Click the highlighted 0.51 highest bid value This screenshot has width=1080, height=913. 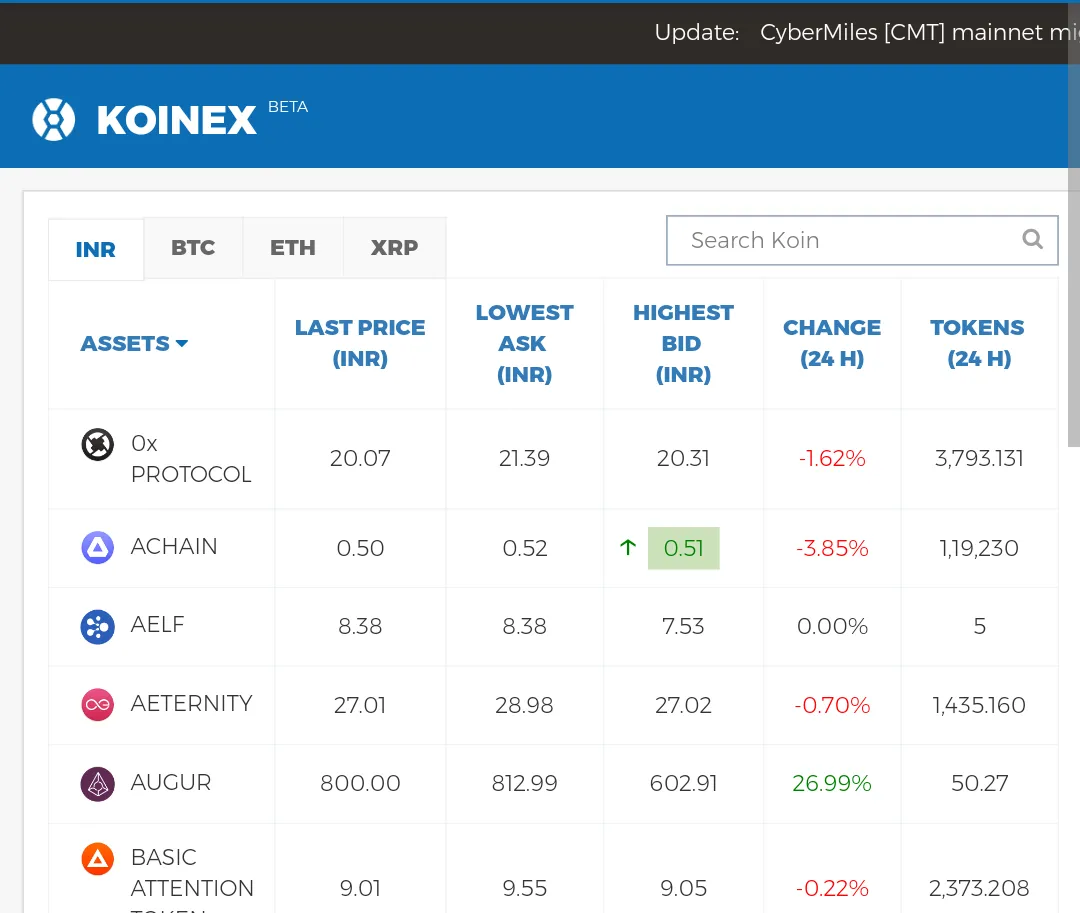click(684, 548)
